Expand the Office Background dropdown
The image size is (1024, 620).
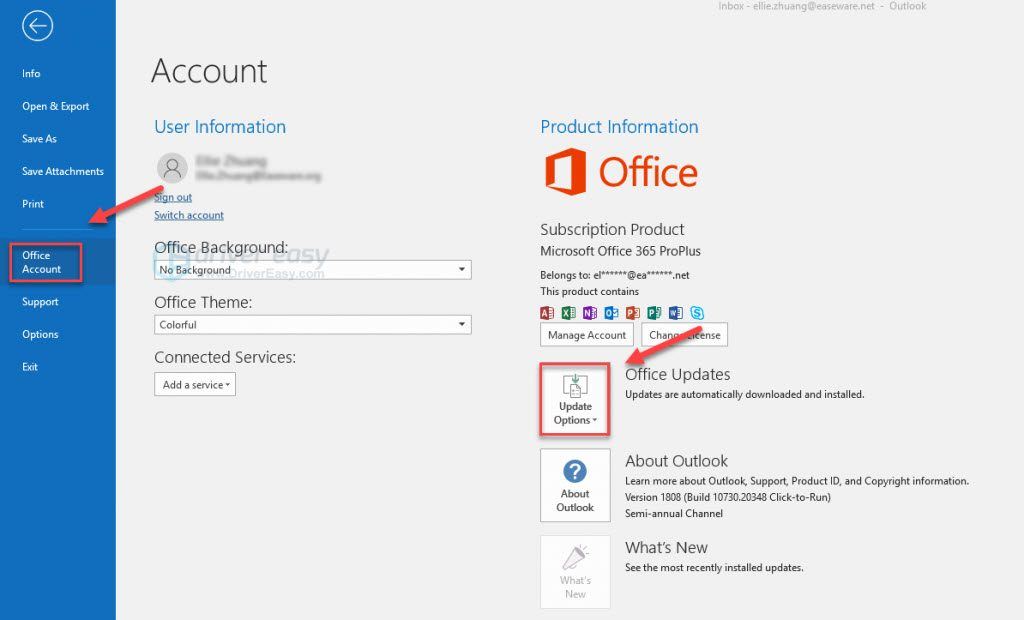click(312, 270)
